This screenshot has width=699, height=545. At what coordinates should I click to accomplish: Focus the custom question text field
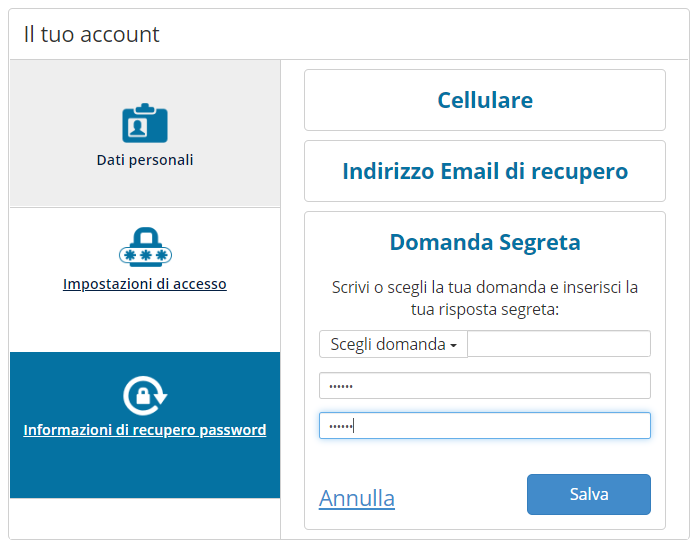[x=559, y=344]
